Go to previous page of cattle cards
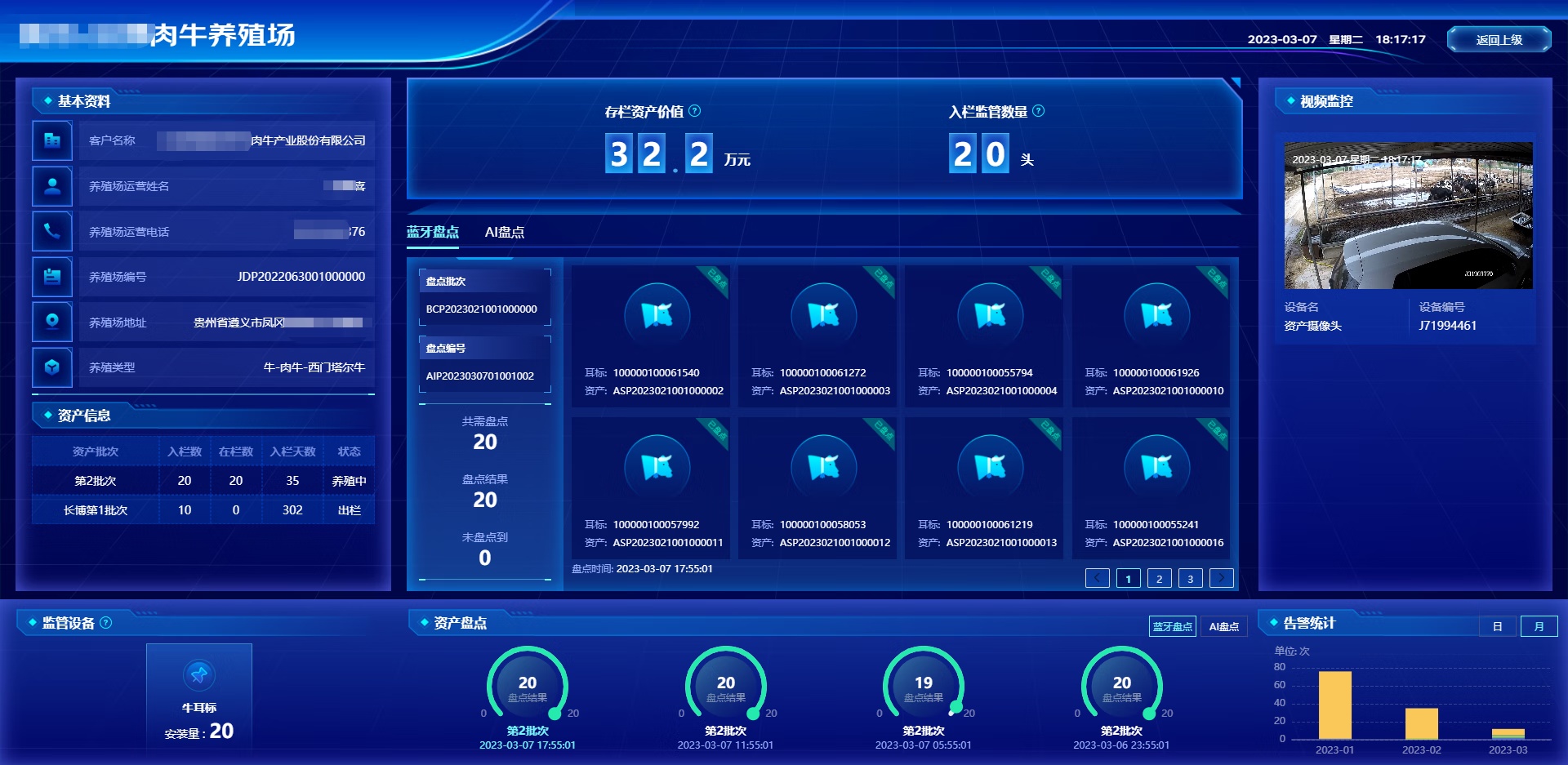 [x=1097, y=578]
